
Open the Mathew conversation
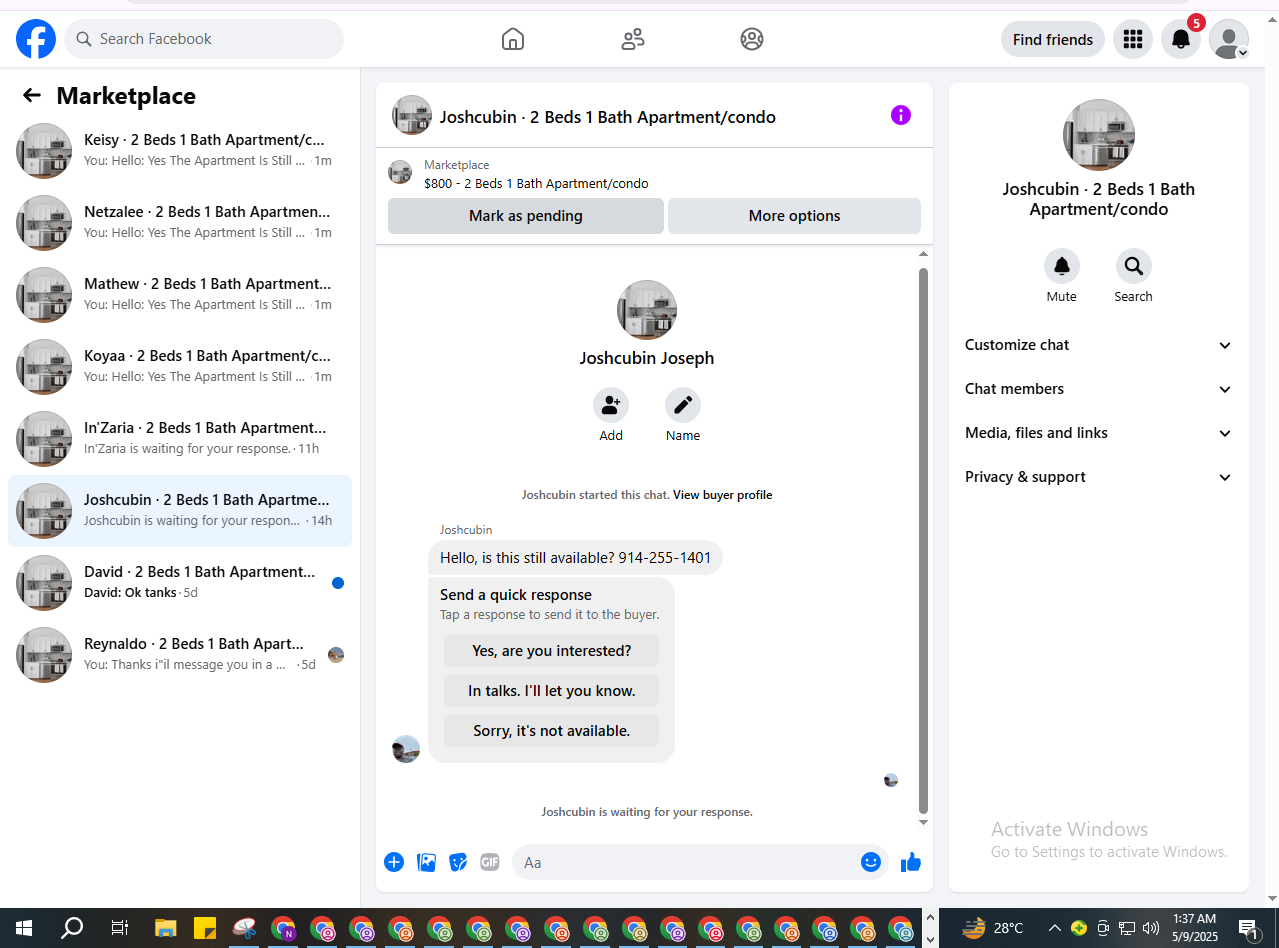point(180,295)
